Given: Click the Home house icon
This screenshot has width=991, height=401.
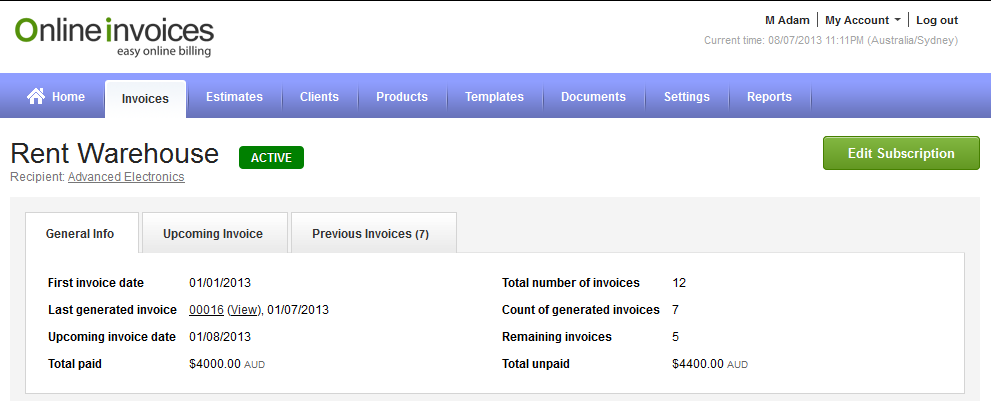Looking at the screenshot, I should pos(36,96).
